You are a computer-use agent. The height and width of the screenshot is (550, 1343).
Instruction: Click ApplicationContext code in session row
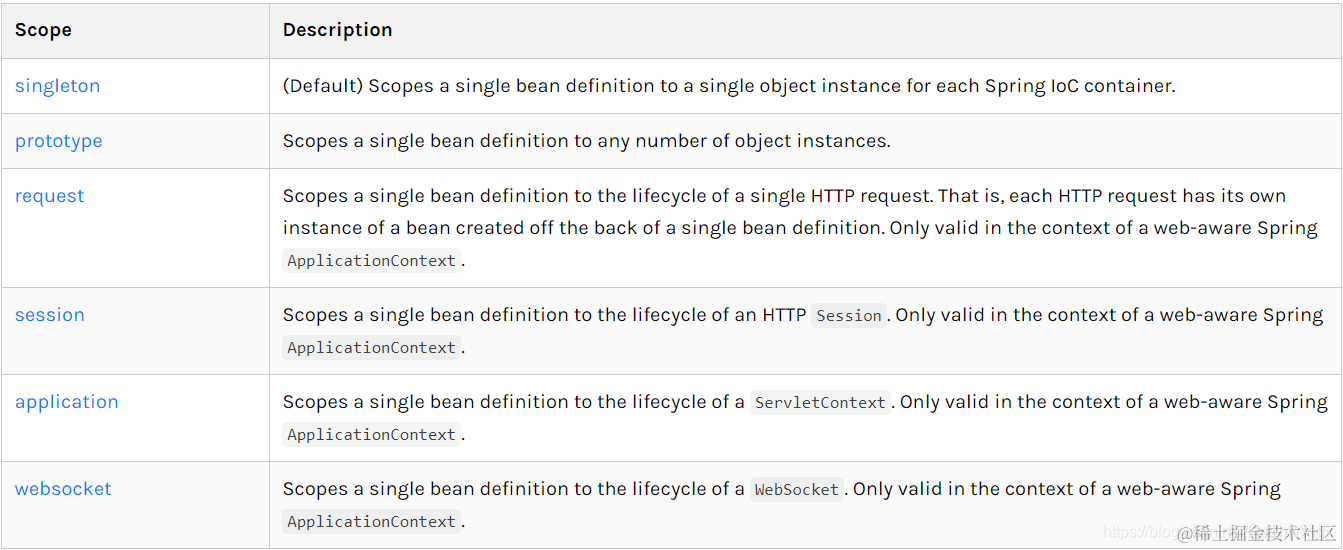coord(372,348)
